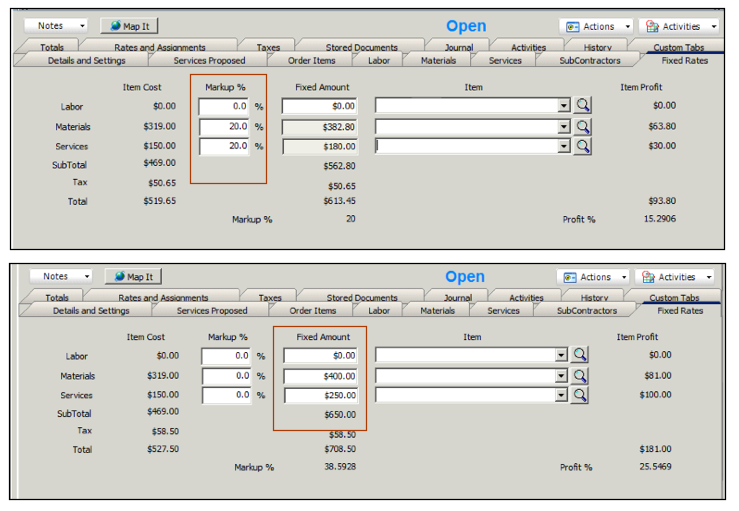739x511 pixels.
Task: Click the Map It globe button in top panel
Action: point(130,26)
